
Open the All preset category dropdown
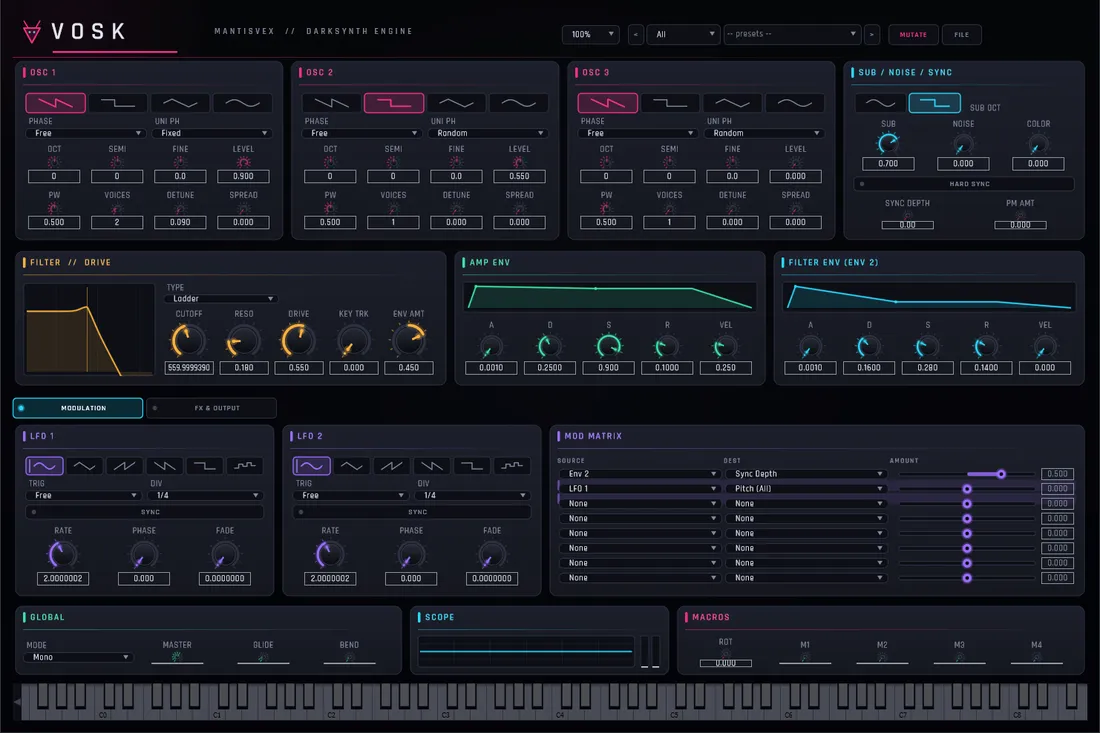tap(684, 34)
